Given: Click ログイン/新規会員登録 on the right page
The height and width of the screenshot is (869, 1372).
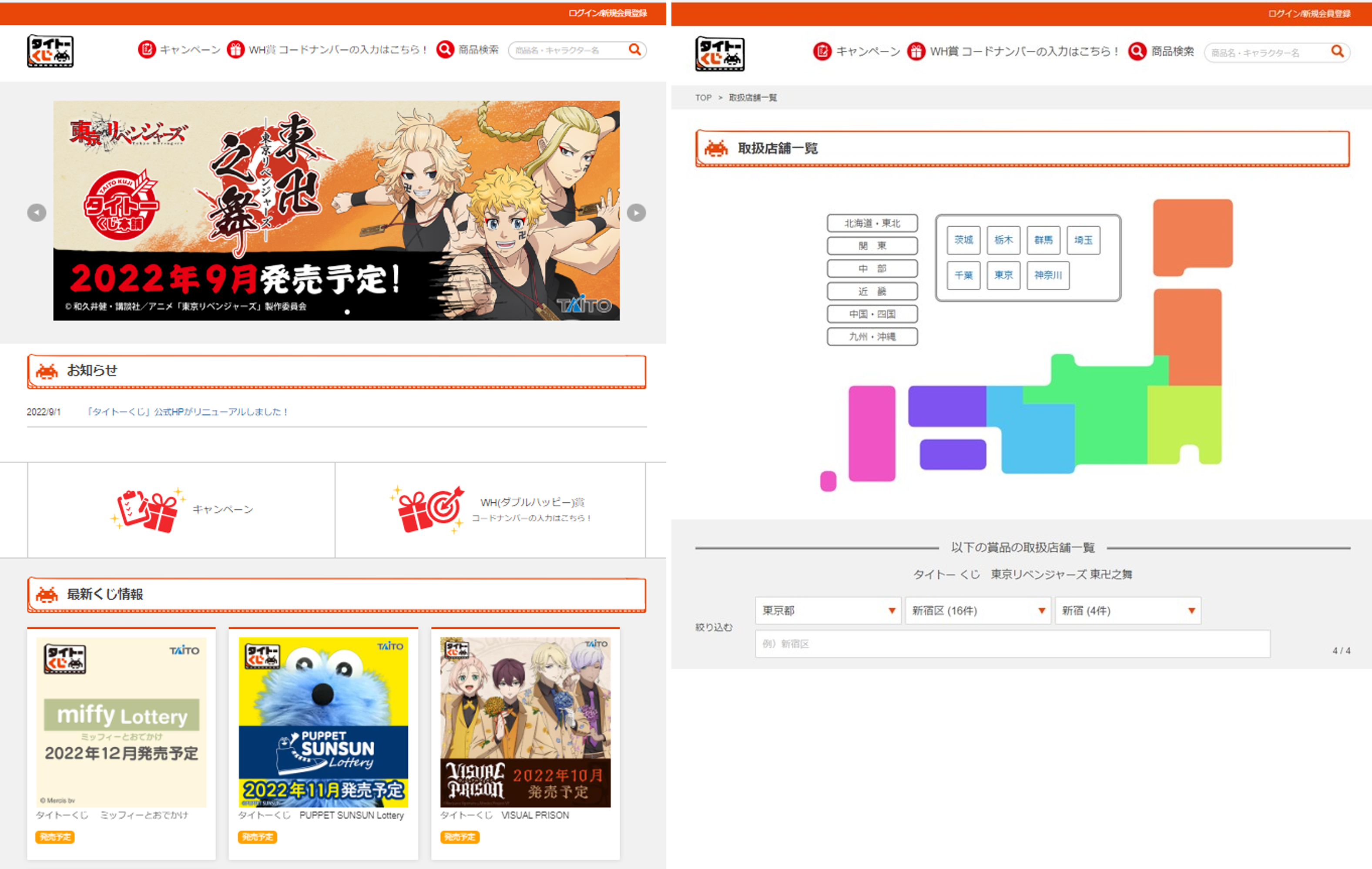Looking at the screenshot, I should click(1309, 13).
